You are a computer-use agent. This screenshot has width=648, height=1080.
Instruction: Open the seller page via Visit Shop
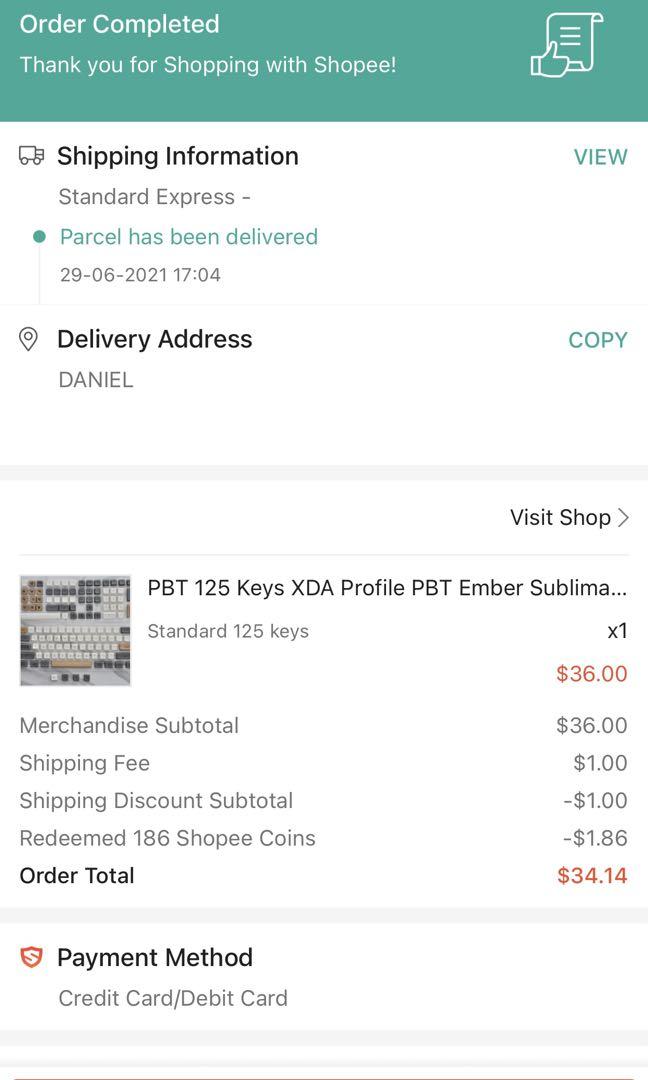click(x=560, y=517)
